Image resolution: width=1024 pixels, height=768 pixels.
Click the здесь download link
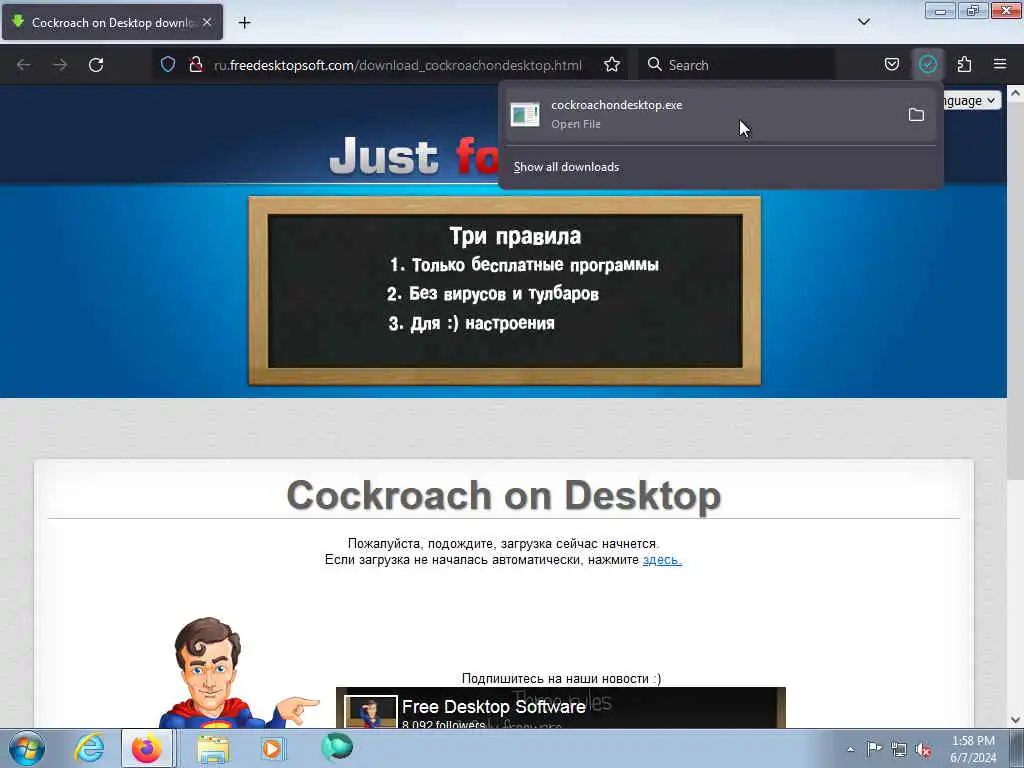click(x=662, y=560)
